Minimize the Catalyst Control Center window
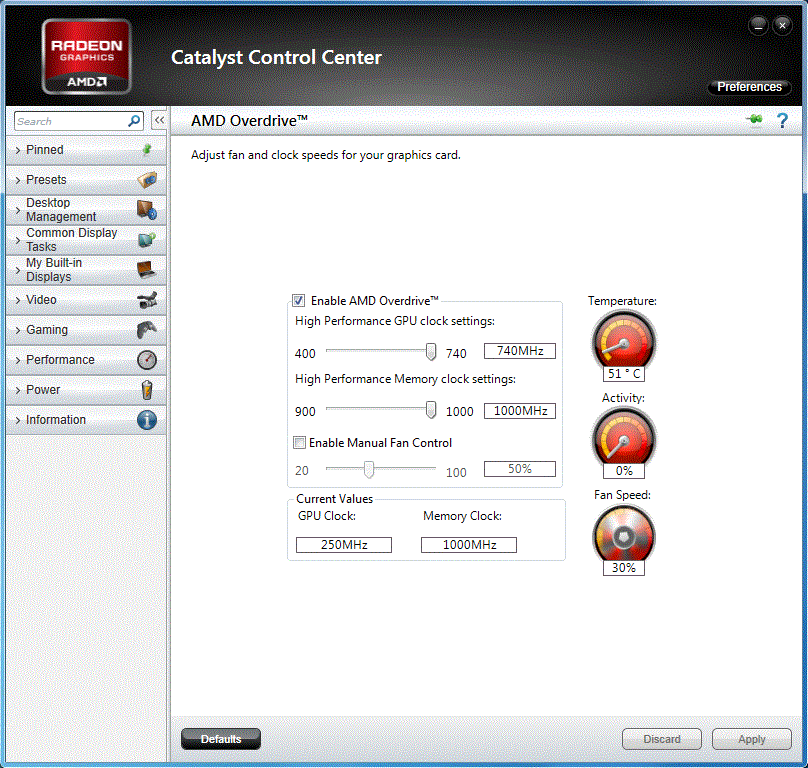 (x=758, y=25)
